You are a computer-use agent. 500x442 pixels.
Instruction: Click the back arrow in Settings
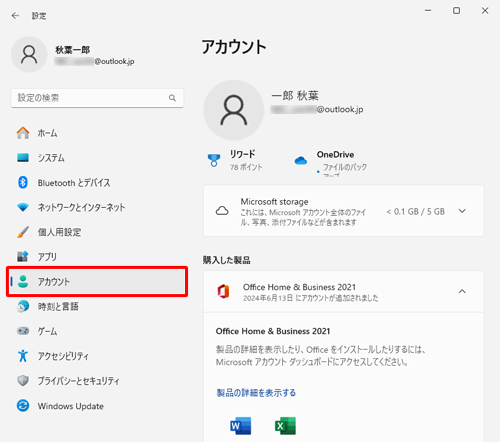pos(15,16)
